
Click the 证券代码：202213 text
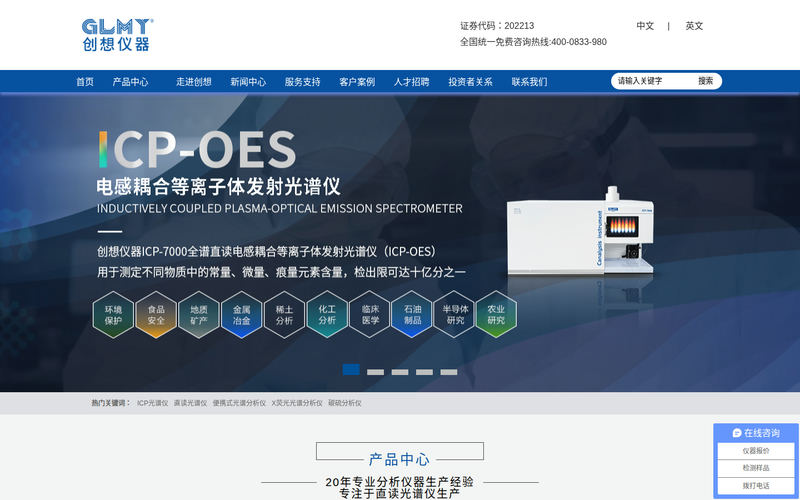[497, 26]
